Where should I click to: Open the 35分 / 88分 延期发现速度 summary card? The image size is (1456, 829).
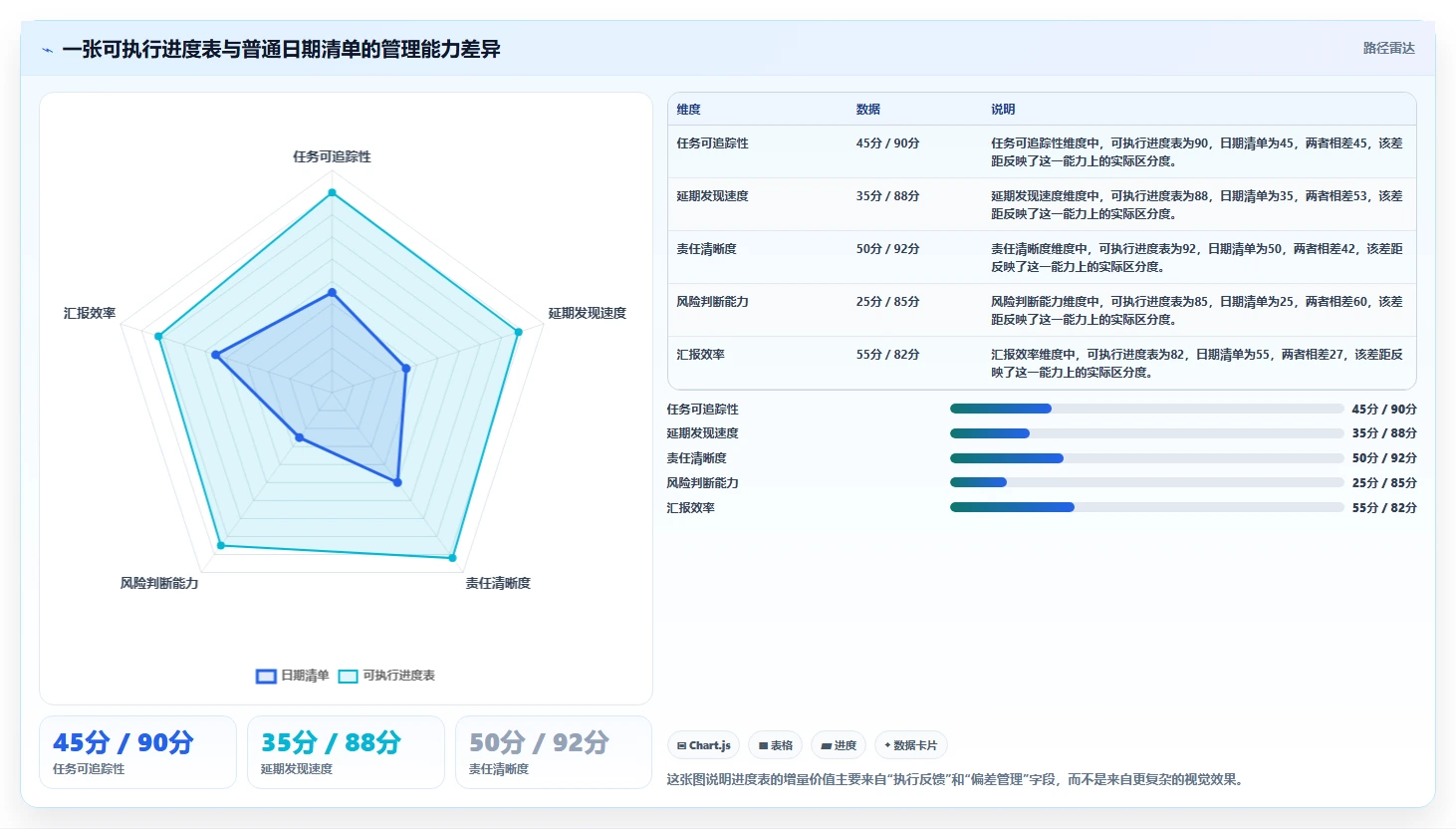tap(346, 752)
